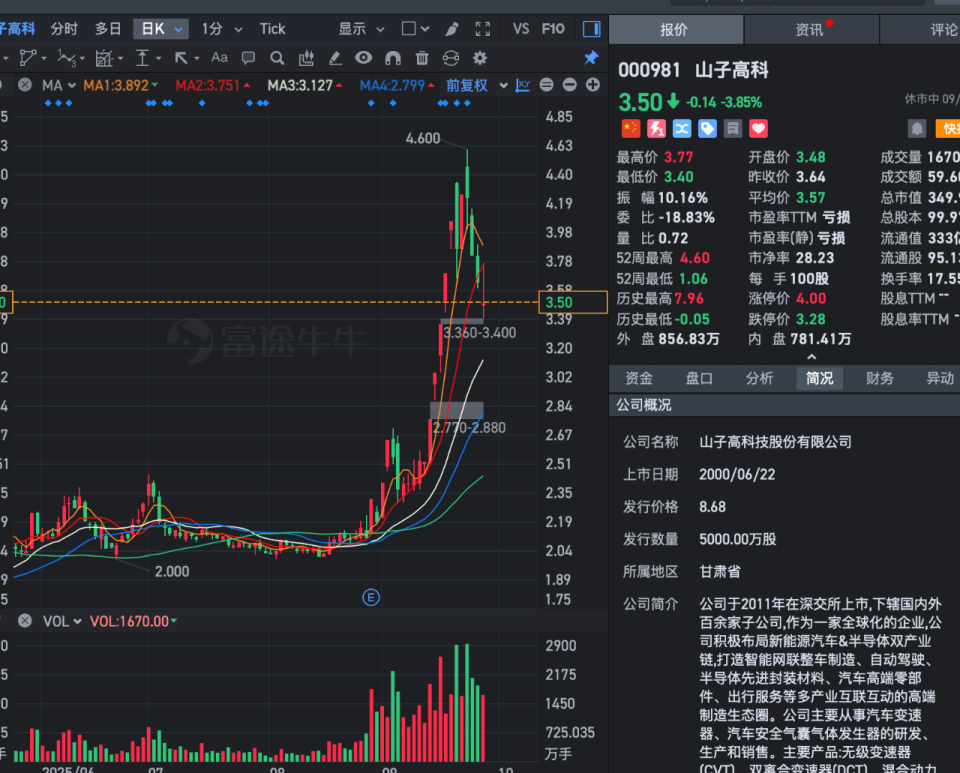Click the heart favorite icon below the price
Screen dimensions: 960x773
pyautogui.click(x=757, y=128)
